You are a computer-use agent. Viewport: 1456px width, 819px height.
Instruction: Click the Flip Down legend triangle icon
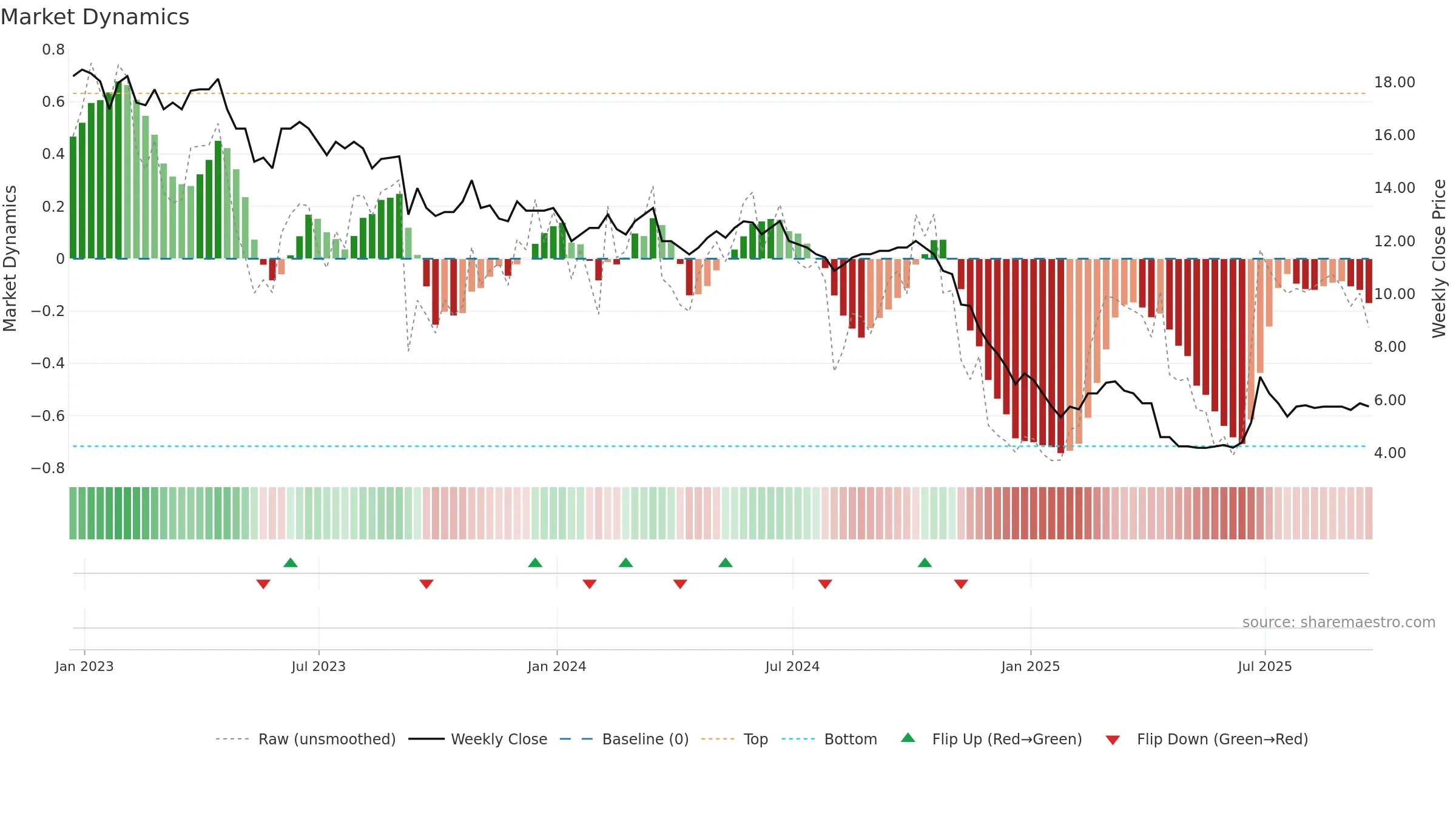pyautogui.click(x=1113, y=740)
